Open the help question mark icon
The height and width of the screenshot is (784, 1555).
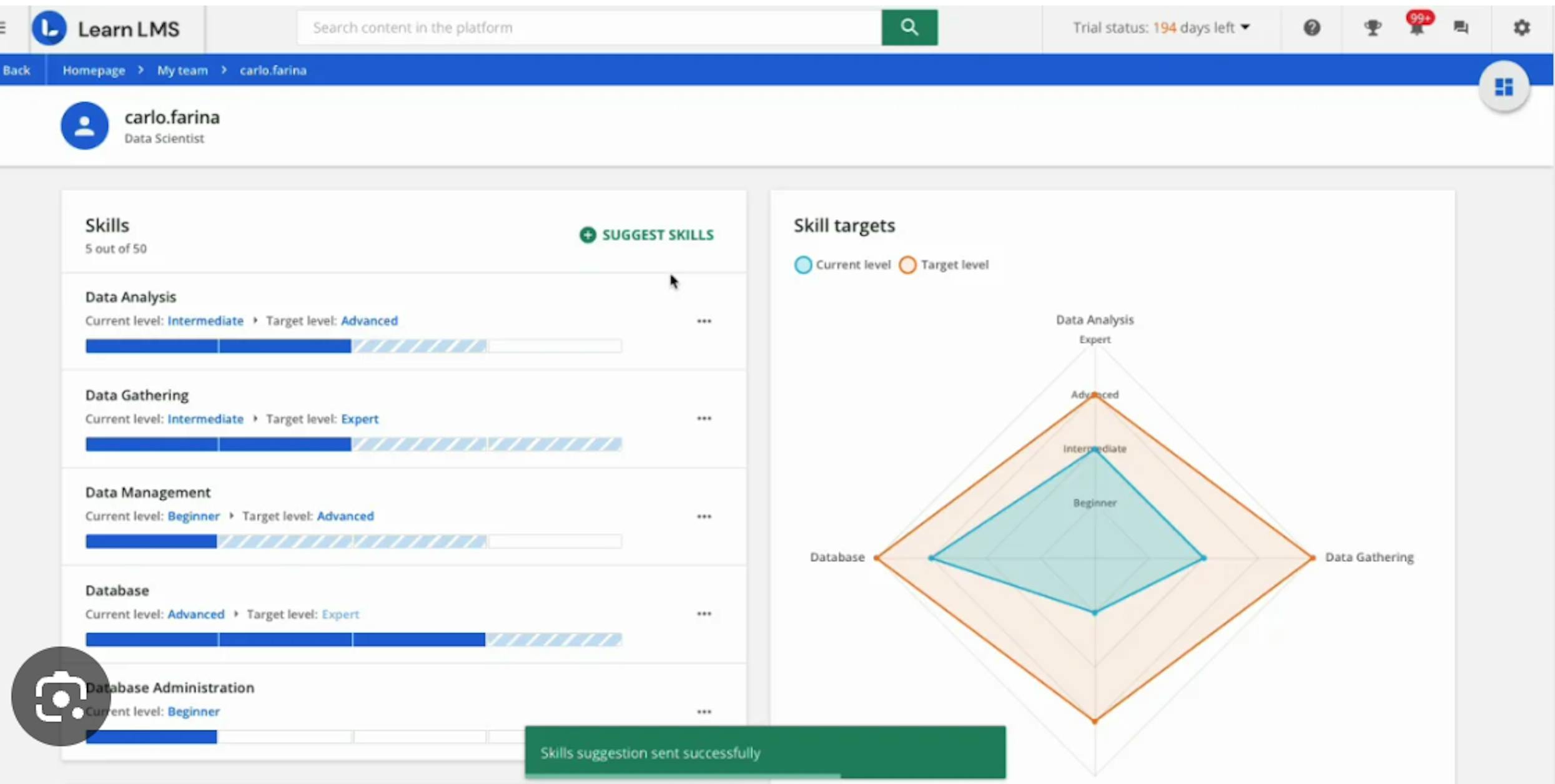pyautogui.click(x=1311, y=27)
